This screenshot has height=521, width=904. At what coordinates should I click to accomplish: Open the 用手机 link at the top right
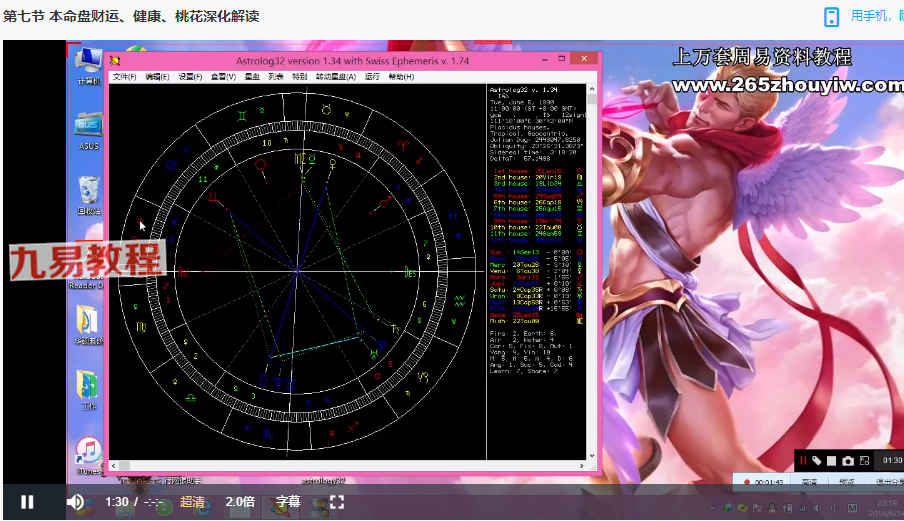[876, 16]
